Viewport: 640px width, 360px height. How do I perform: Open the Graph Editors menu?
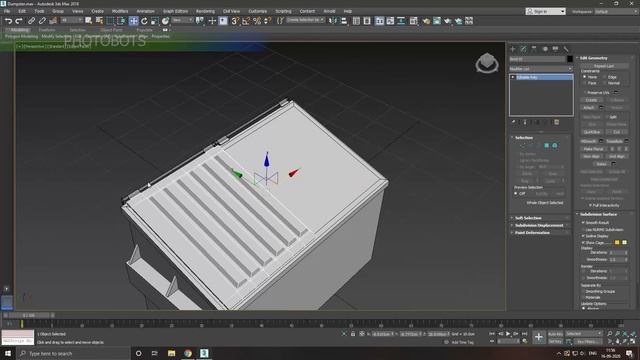pyautogui.click(x=176, y=11)
